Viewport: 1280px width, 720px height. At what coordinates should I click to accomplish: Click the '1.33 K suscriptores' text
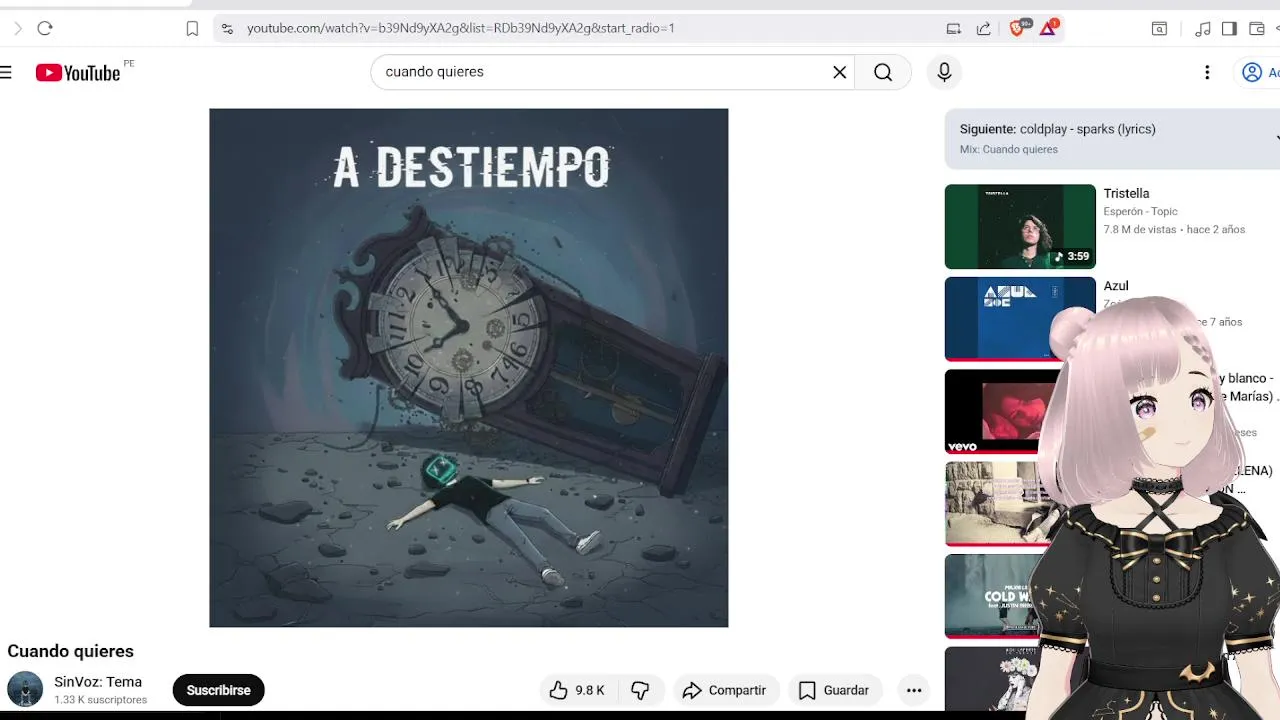(100, 700)
